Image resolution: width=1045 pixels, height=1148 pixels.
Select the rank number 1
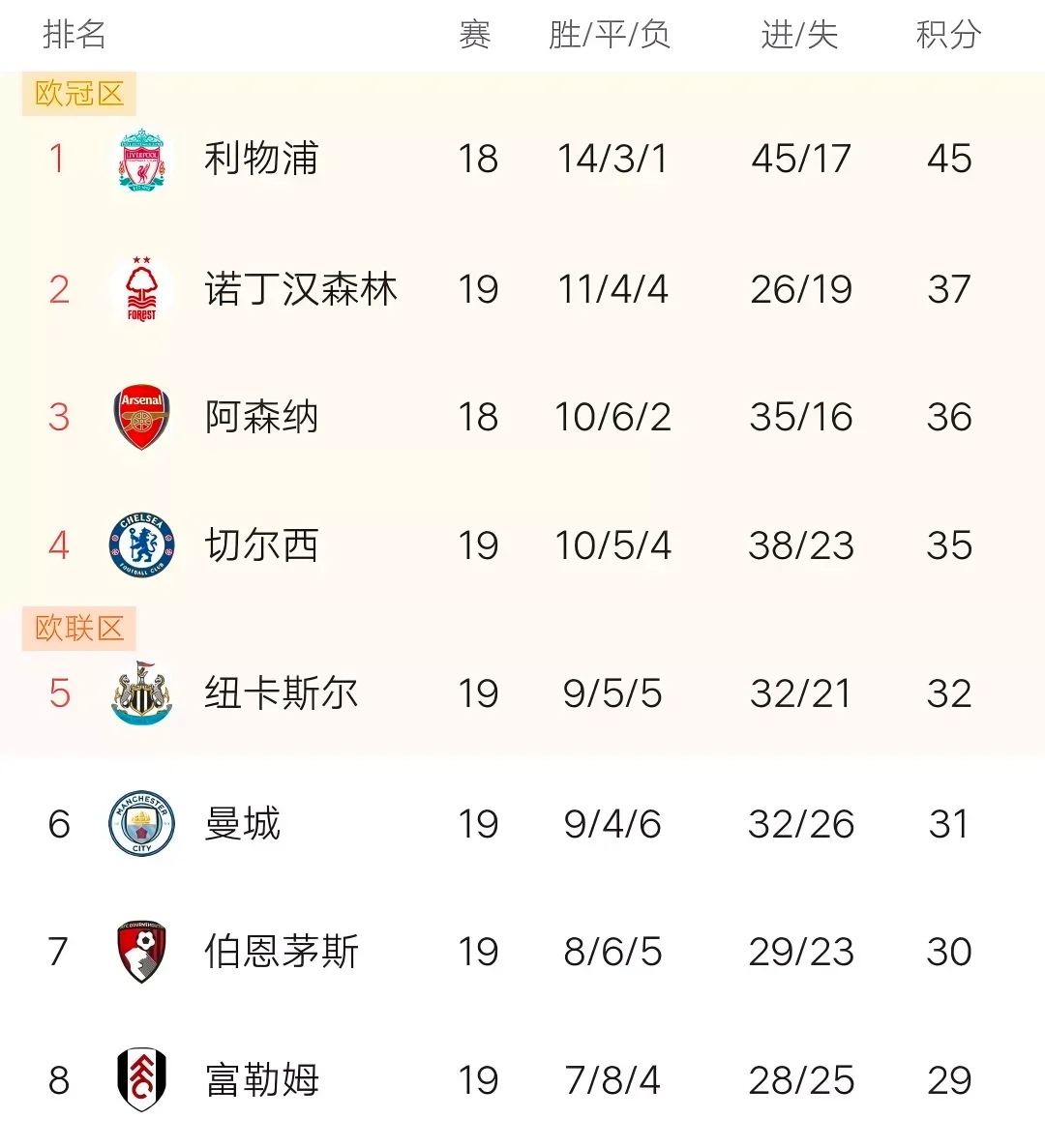pos(57,160)
